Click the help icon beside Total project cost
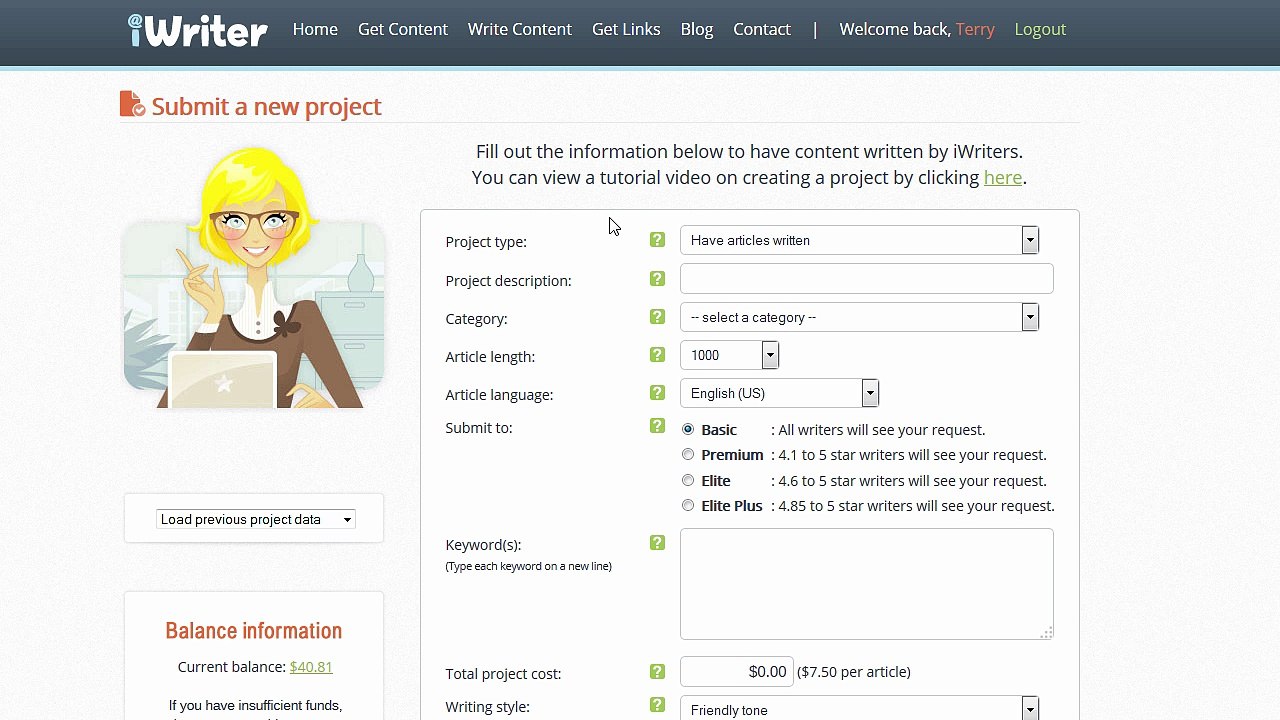 [657, 672]
